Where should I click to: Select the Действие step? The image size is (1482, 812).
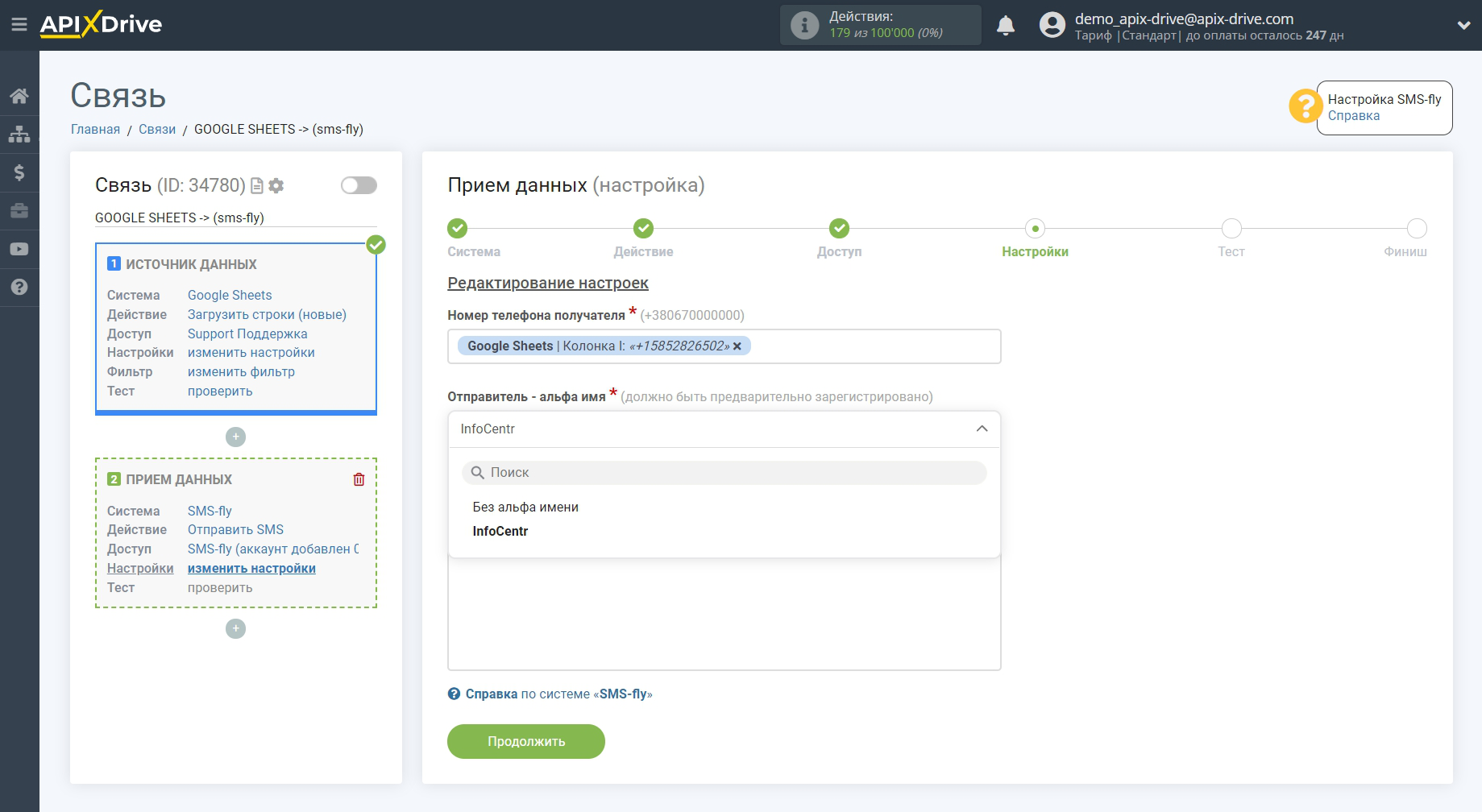(643, 229)
